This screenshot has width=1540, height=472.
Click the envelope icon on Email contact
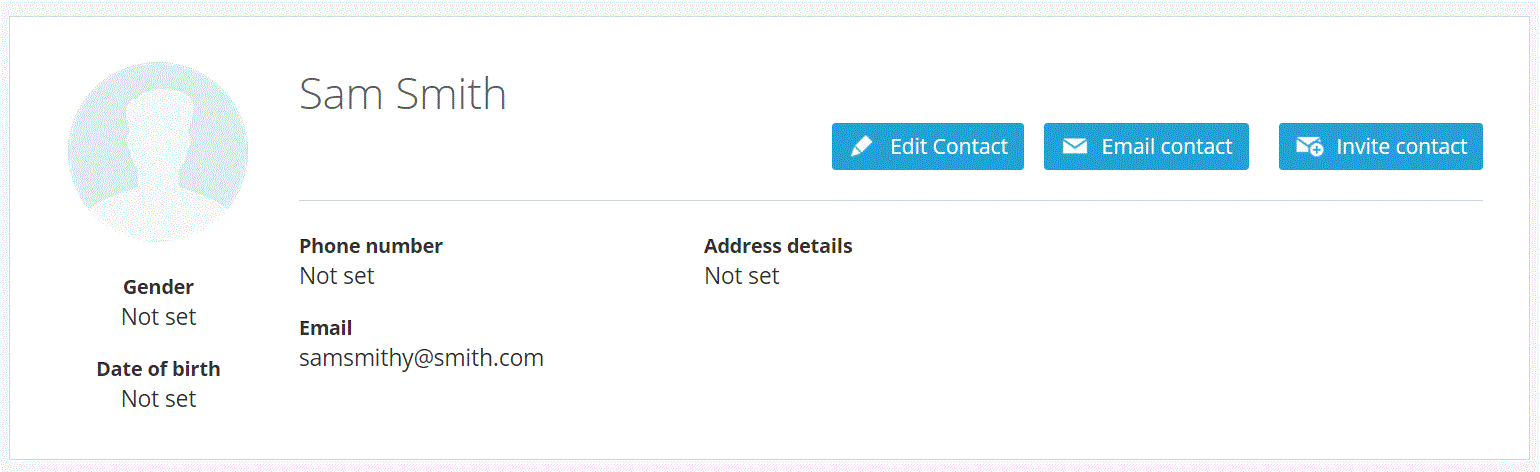[x=1074, y=147]
